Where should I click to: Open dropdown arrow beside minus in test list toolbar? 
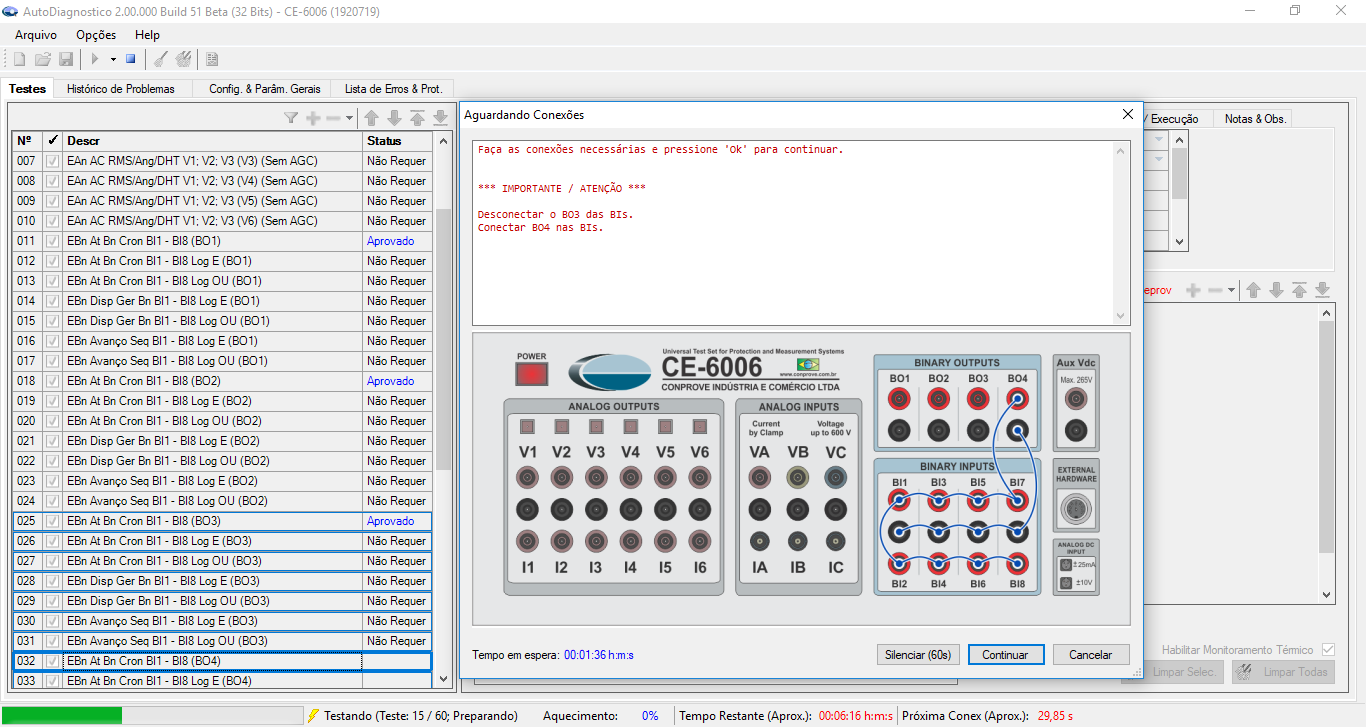click(x=349, y=118)
